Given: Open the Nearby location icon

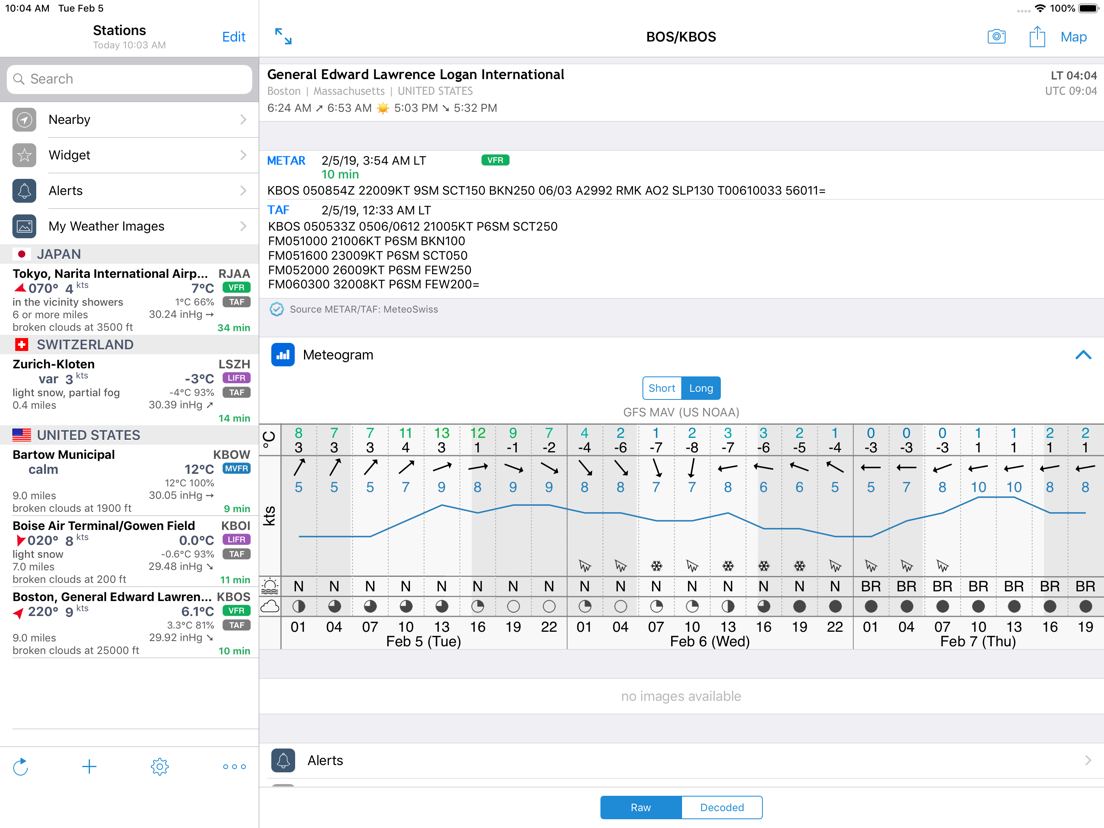Looking at the screenshot, I should [25, 120].
